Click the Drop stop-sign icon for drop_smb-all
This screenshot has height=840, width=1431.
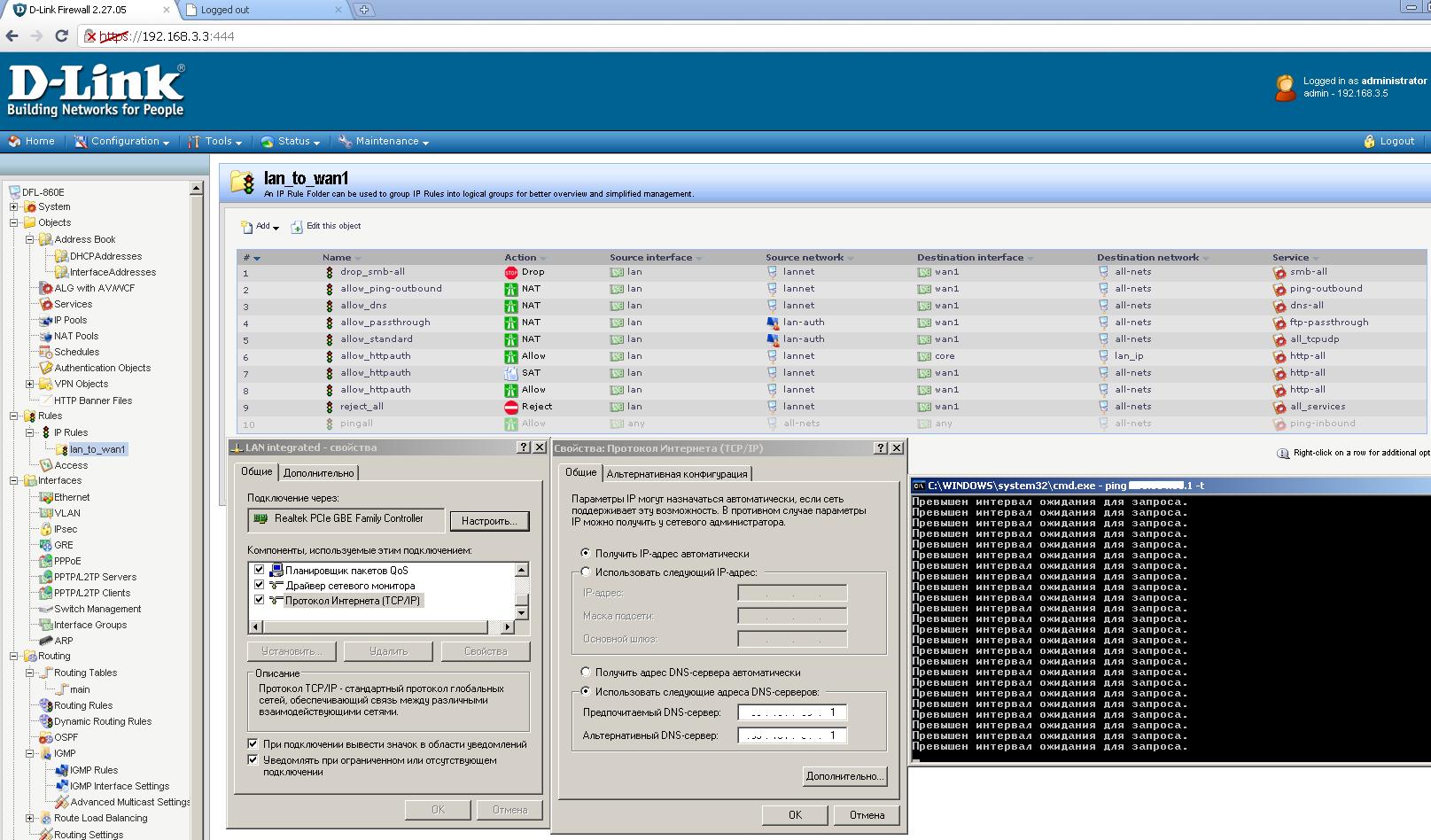tap(511, 273)
